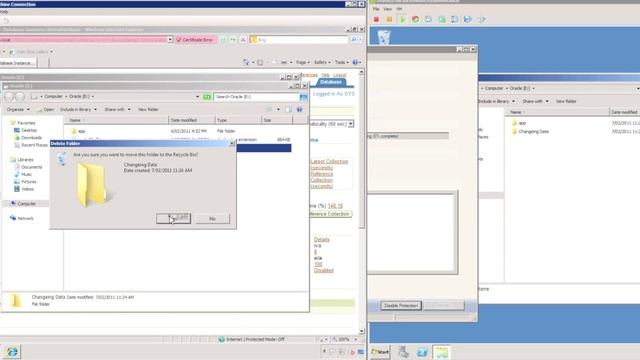Click the red stop icon in VM toolbar

(x=376, y=19)
